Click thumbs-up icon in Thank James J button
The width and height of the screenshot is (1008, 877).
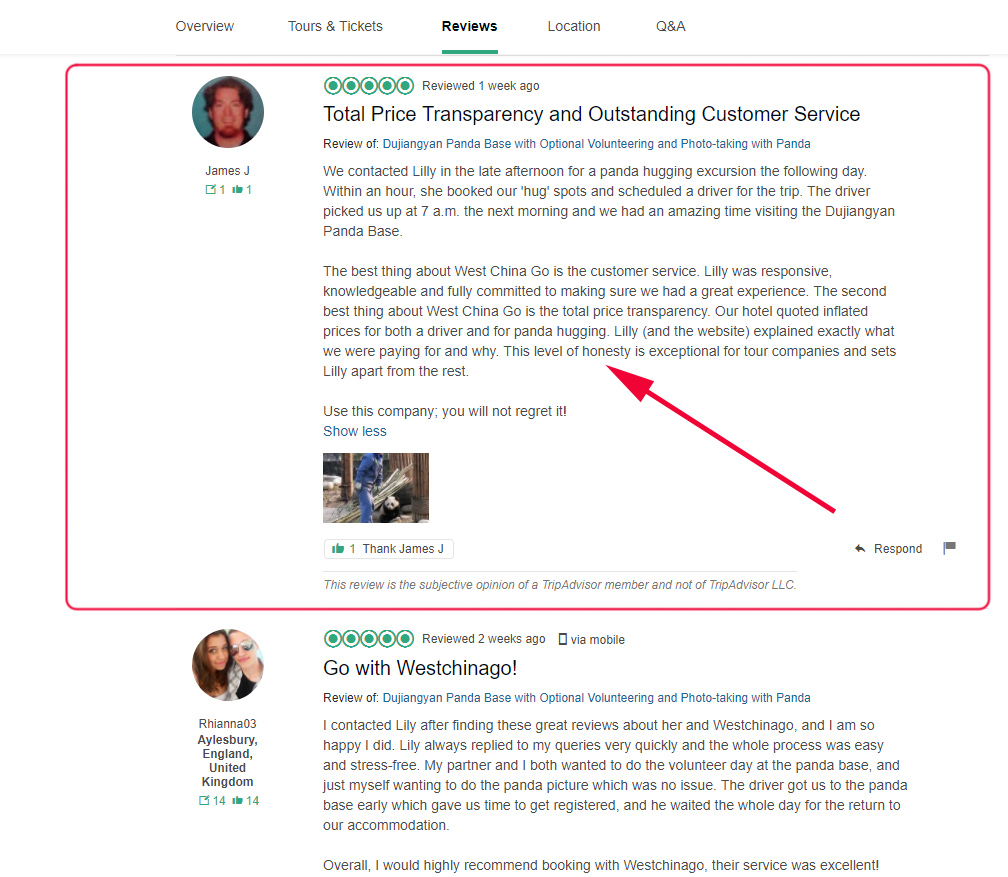pos(338,548)
